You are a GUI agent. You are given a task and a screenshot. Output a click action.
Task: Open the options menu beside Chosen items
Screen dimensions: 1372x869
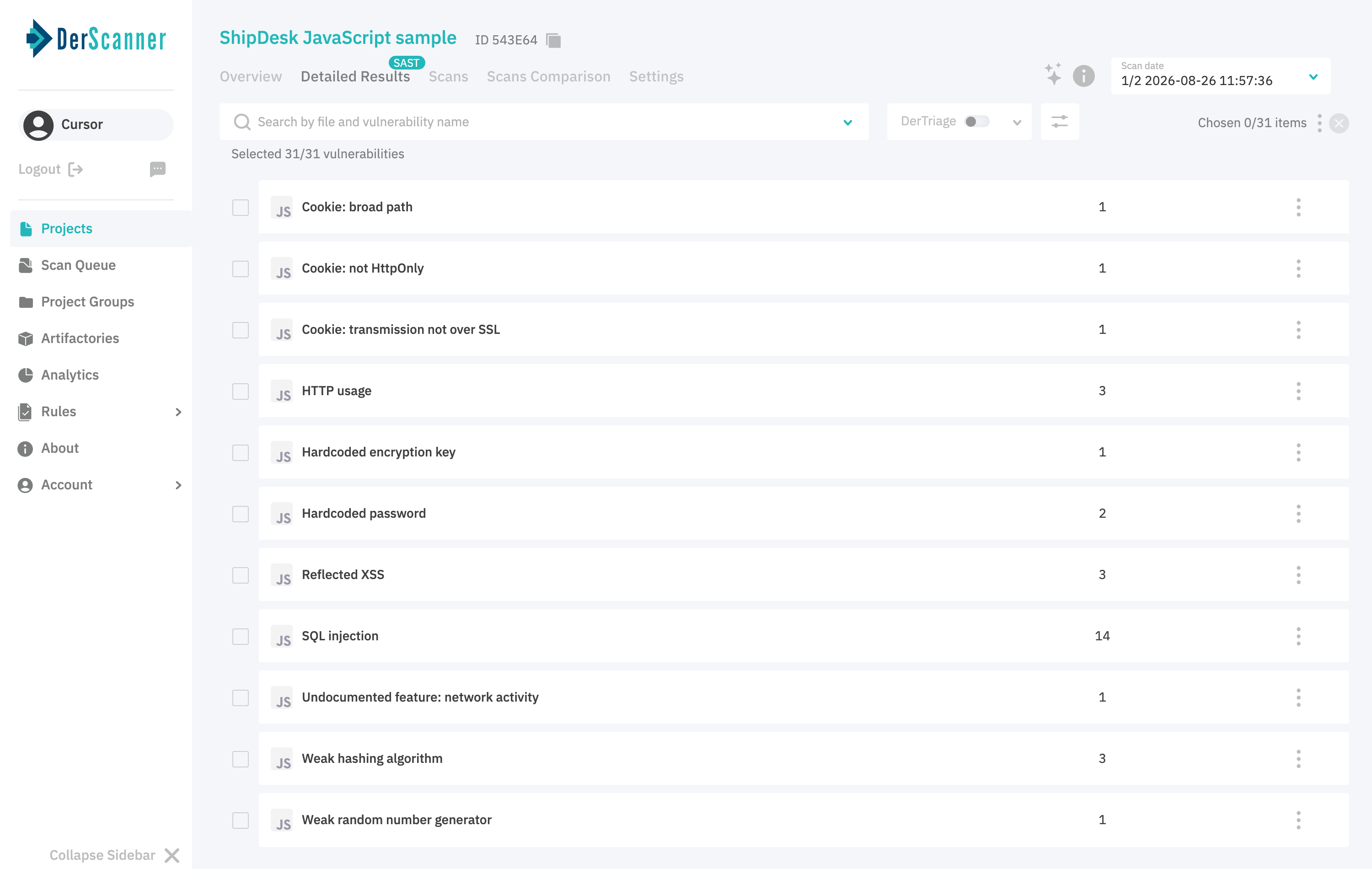pos(1319,123)
